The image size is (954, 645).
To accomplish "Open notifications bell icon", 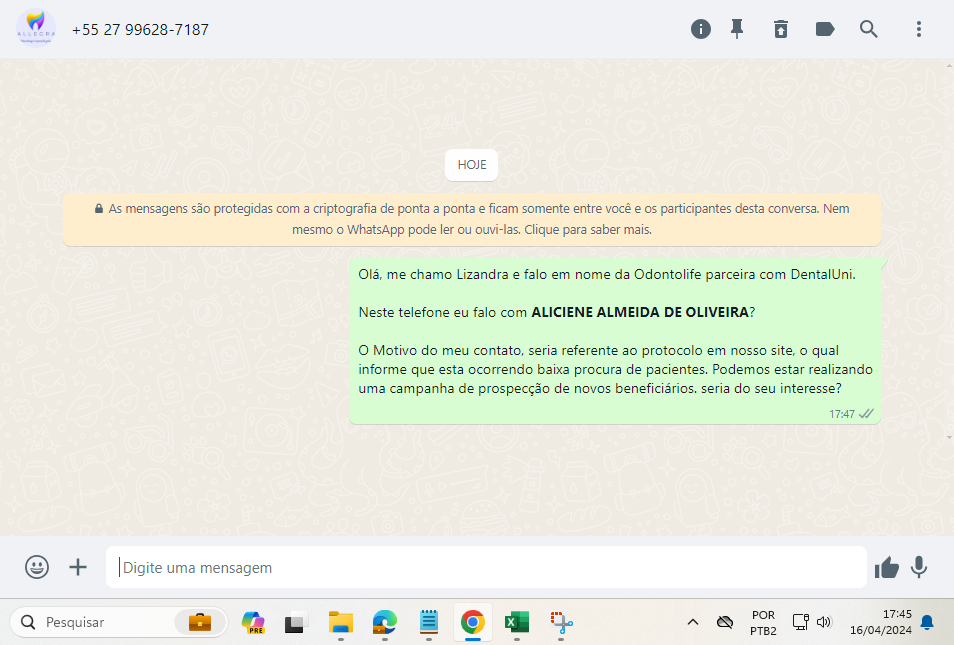I will pyautogui.click(x=927, y=622).
